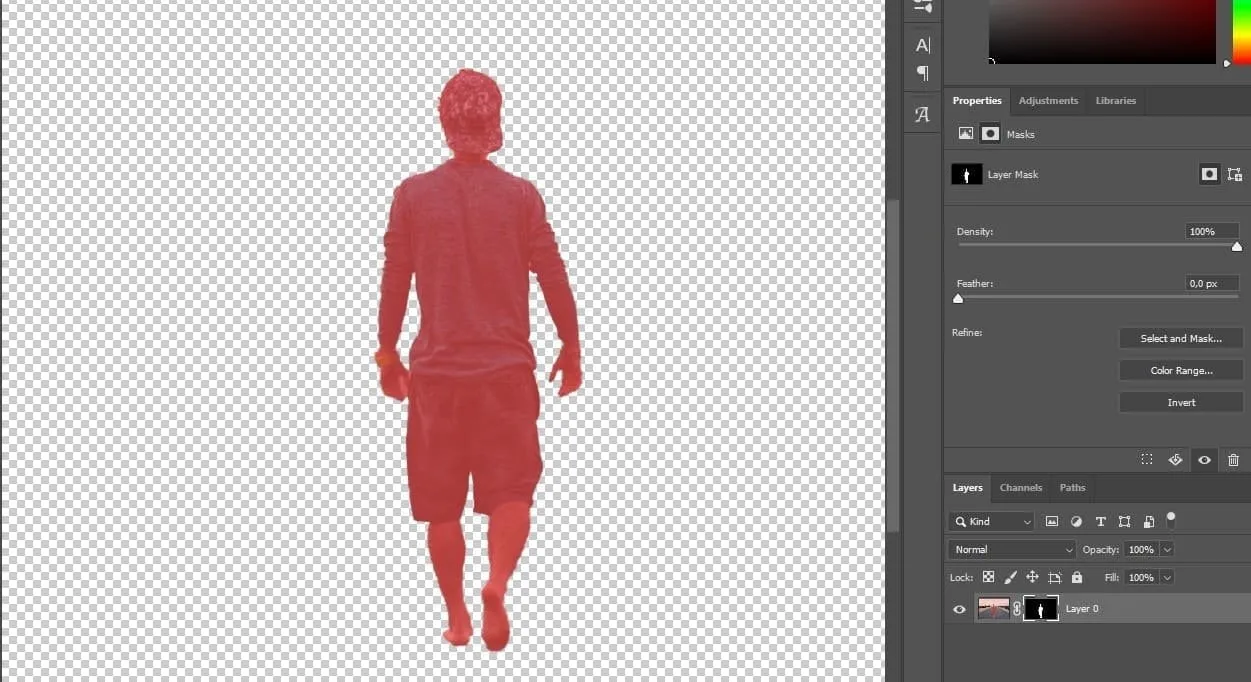
Task: Open the Opacity percentage dropdown
Action: coord(1167,549)
